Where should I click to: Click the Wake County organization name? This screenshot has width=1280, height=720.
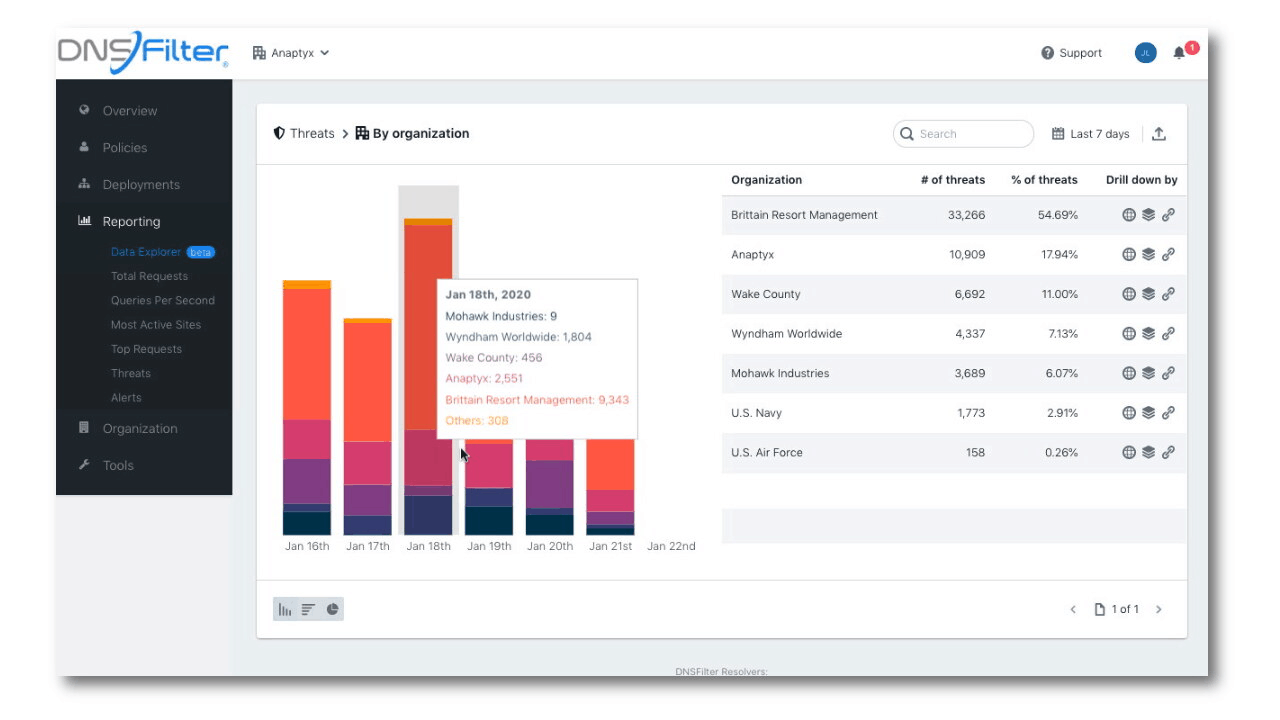click(x=765, y=294)
